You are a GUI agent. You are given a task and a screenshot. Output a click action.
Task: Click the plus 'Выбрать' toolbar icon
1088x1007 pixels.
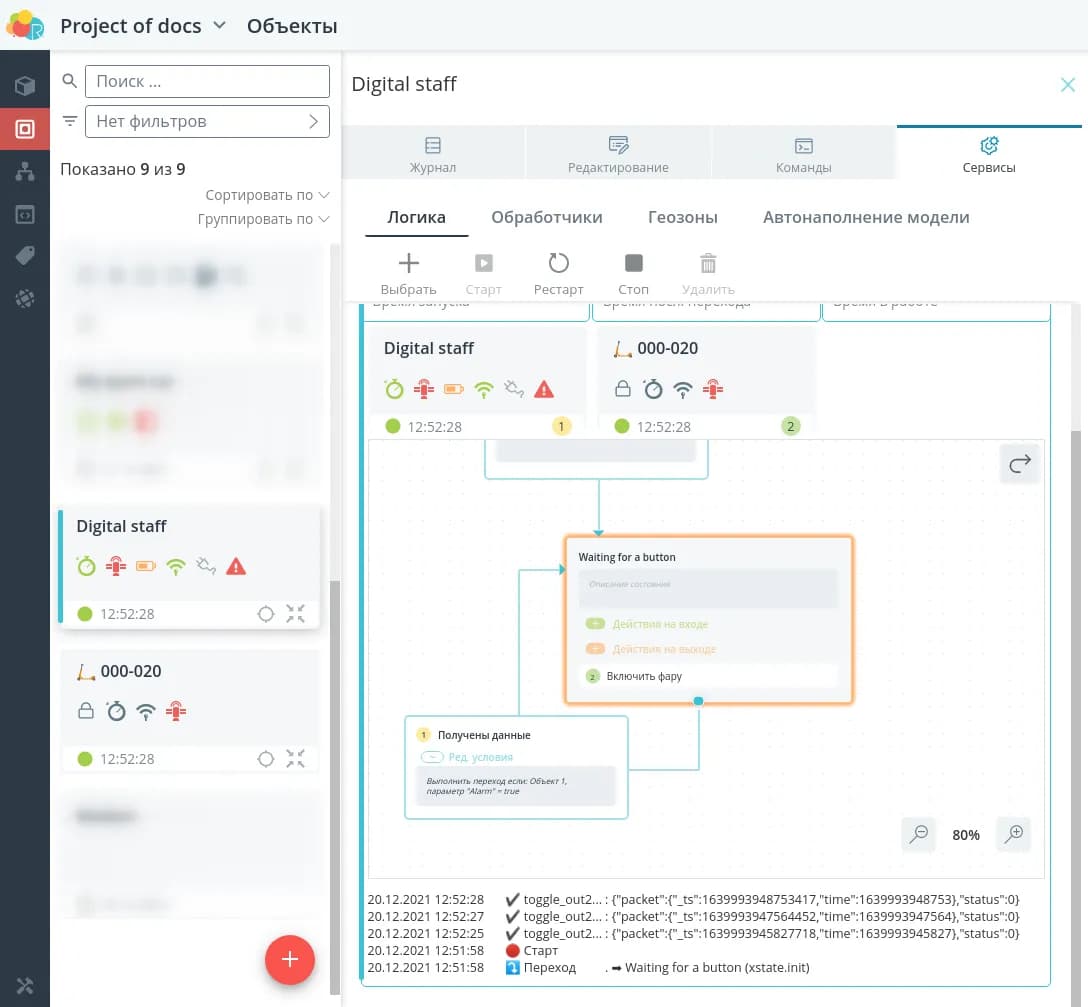[x=409, y=264]
